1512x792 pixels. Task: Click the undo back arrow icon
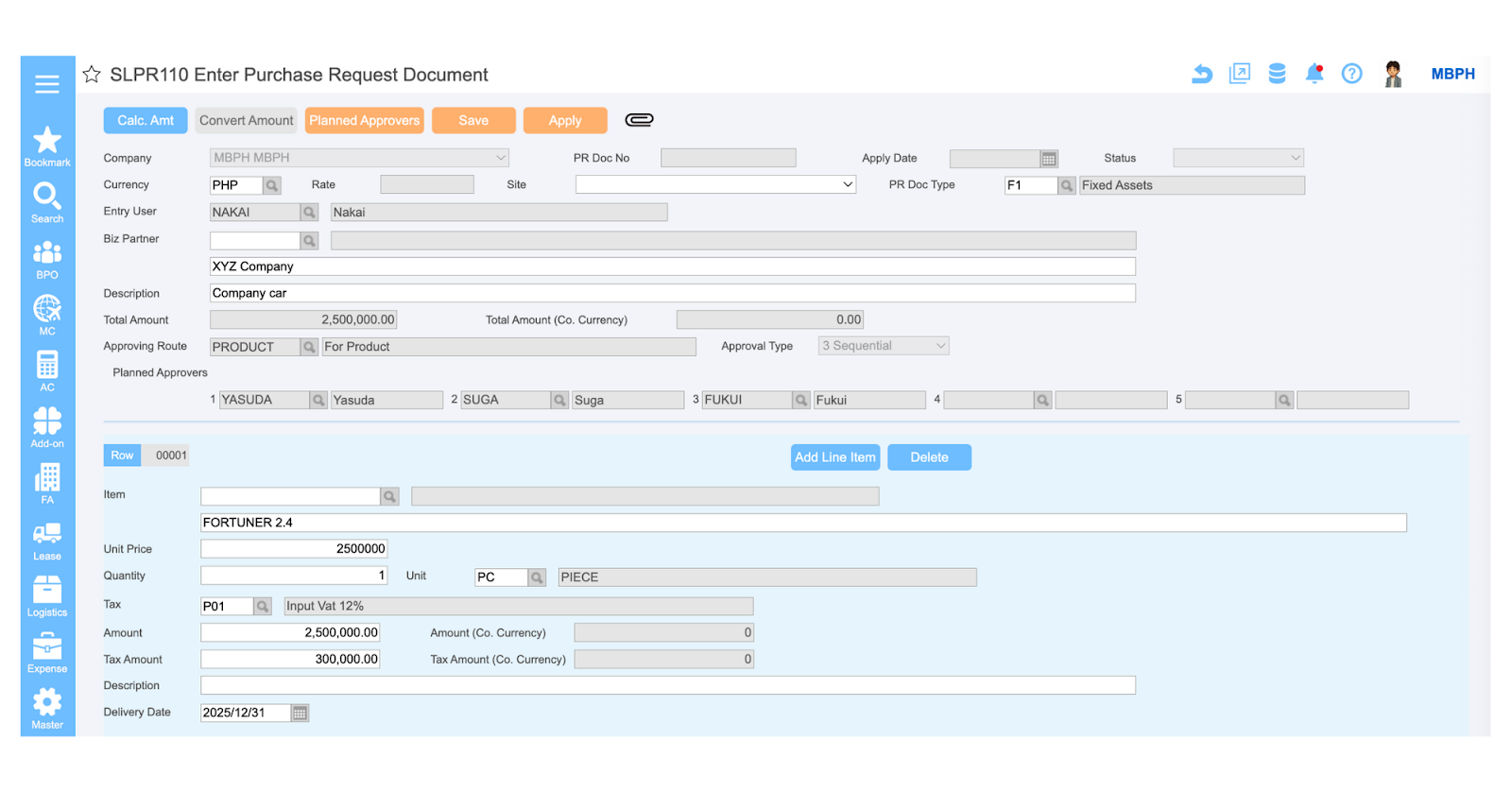pos(1201,74)
